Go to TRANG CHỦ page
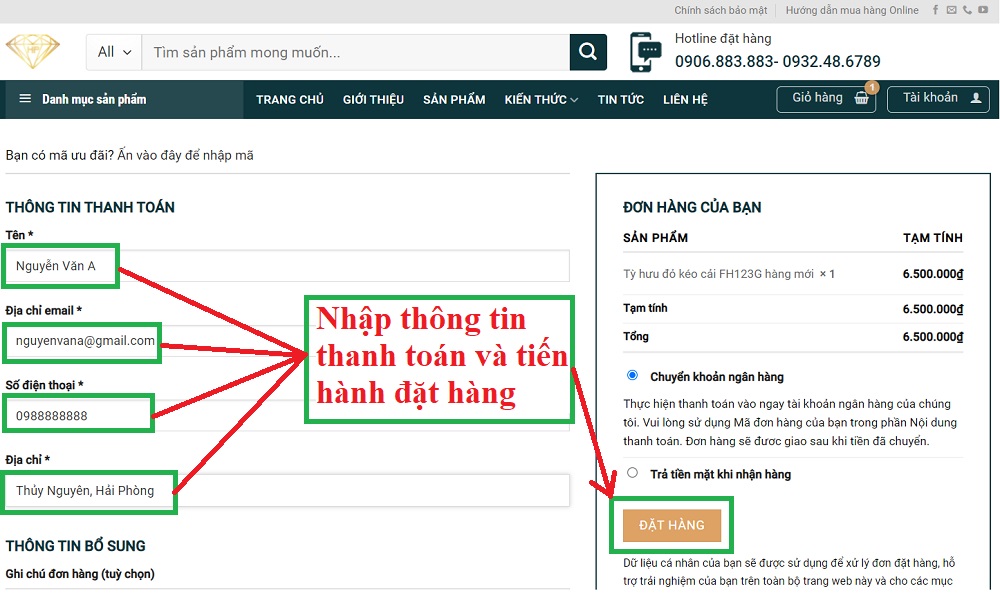1000x600 pixels. pyautogui.click(x=289, y=100)
